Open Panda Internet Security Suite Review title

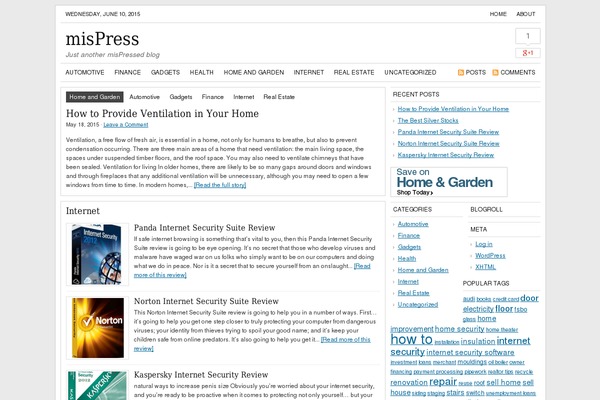coord(204,228)
